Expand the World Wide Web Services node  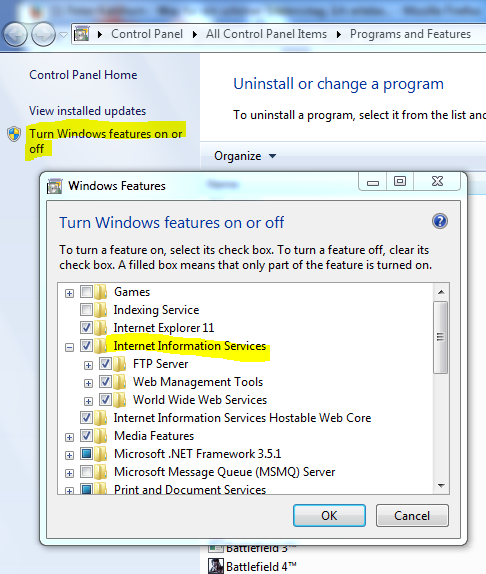click(88, 401)
